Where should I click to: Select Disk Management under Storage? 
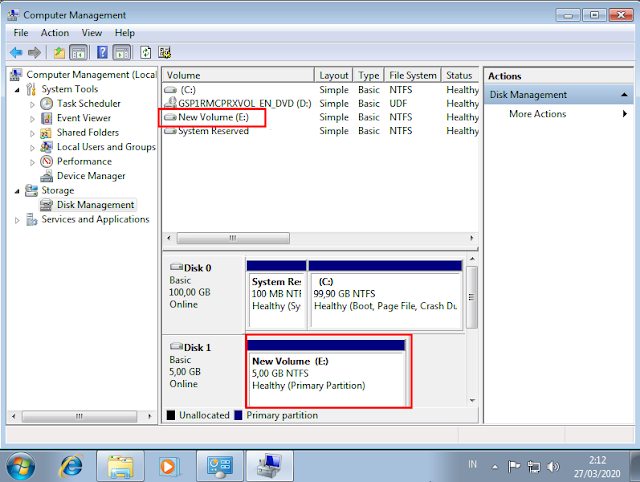tap(95, 205)
